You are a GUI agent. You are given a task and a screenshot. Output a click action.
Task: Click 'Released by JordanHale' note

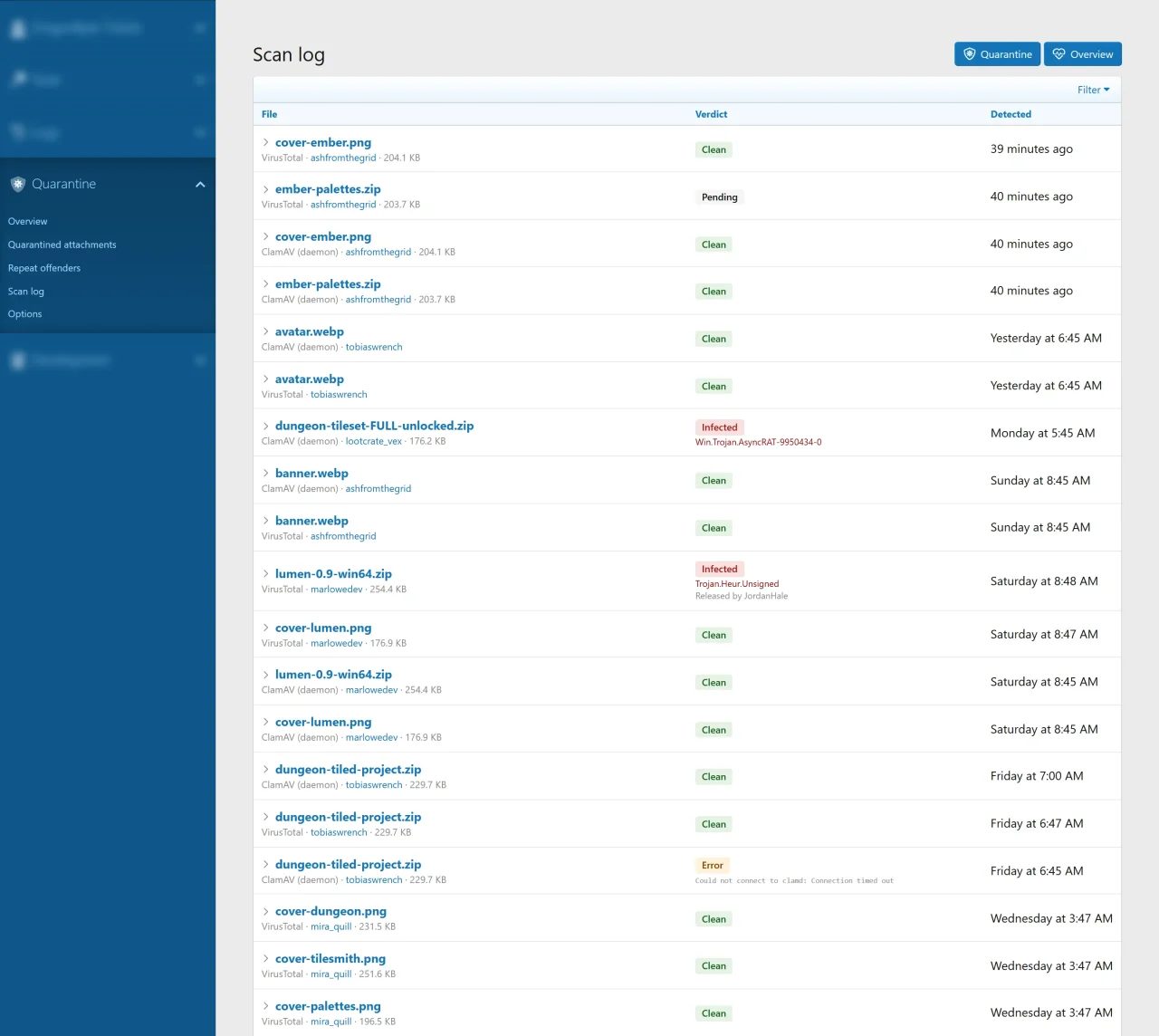click(x=742, y=596)
